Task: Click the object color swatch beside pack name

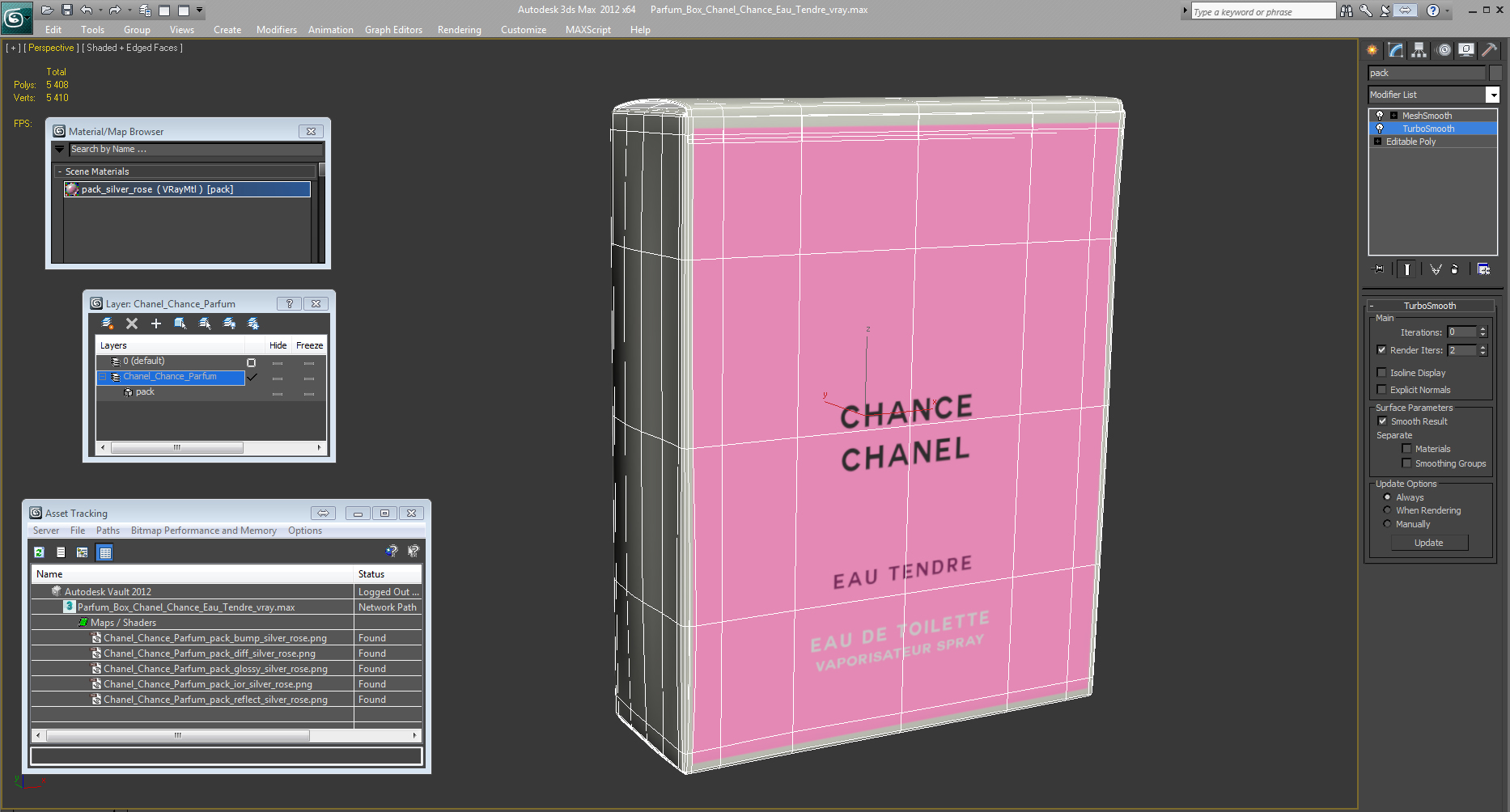Action: coord(1495,73)
